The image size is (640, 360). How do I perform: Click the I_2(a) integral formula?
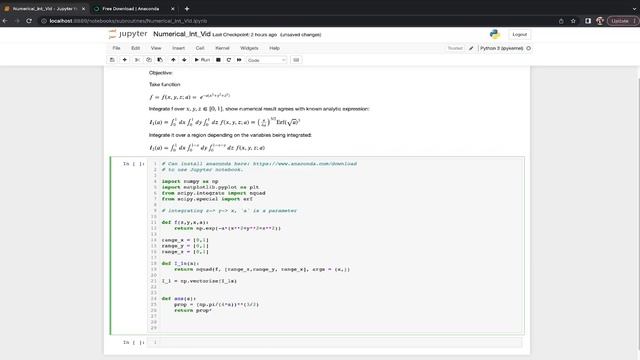207,148
